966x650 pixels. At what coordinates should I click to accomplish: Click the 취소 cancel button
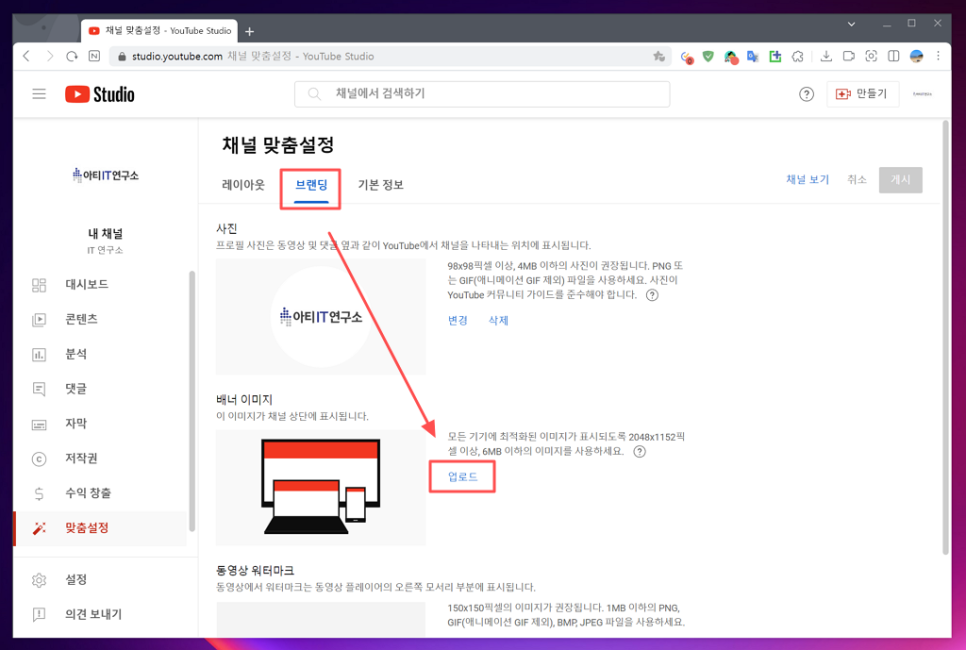[x=856, y=179]
